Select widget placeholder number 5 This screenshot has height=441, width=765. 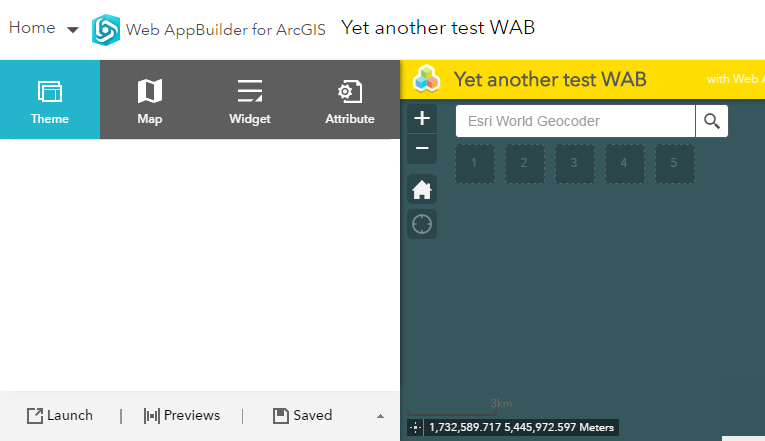(675, 163)
